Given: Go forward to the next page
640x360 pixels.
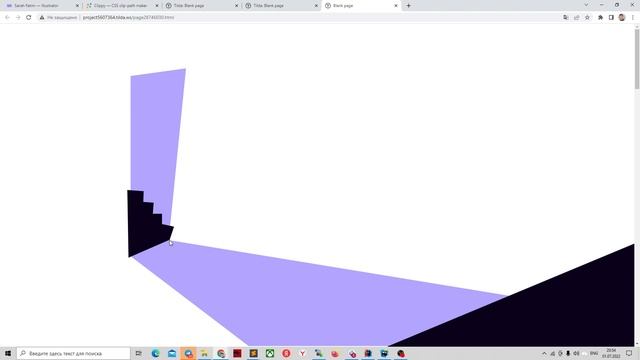Looking at the screenshot, I should (18, 18).
